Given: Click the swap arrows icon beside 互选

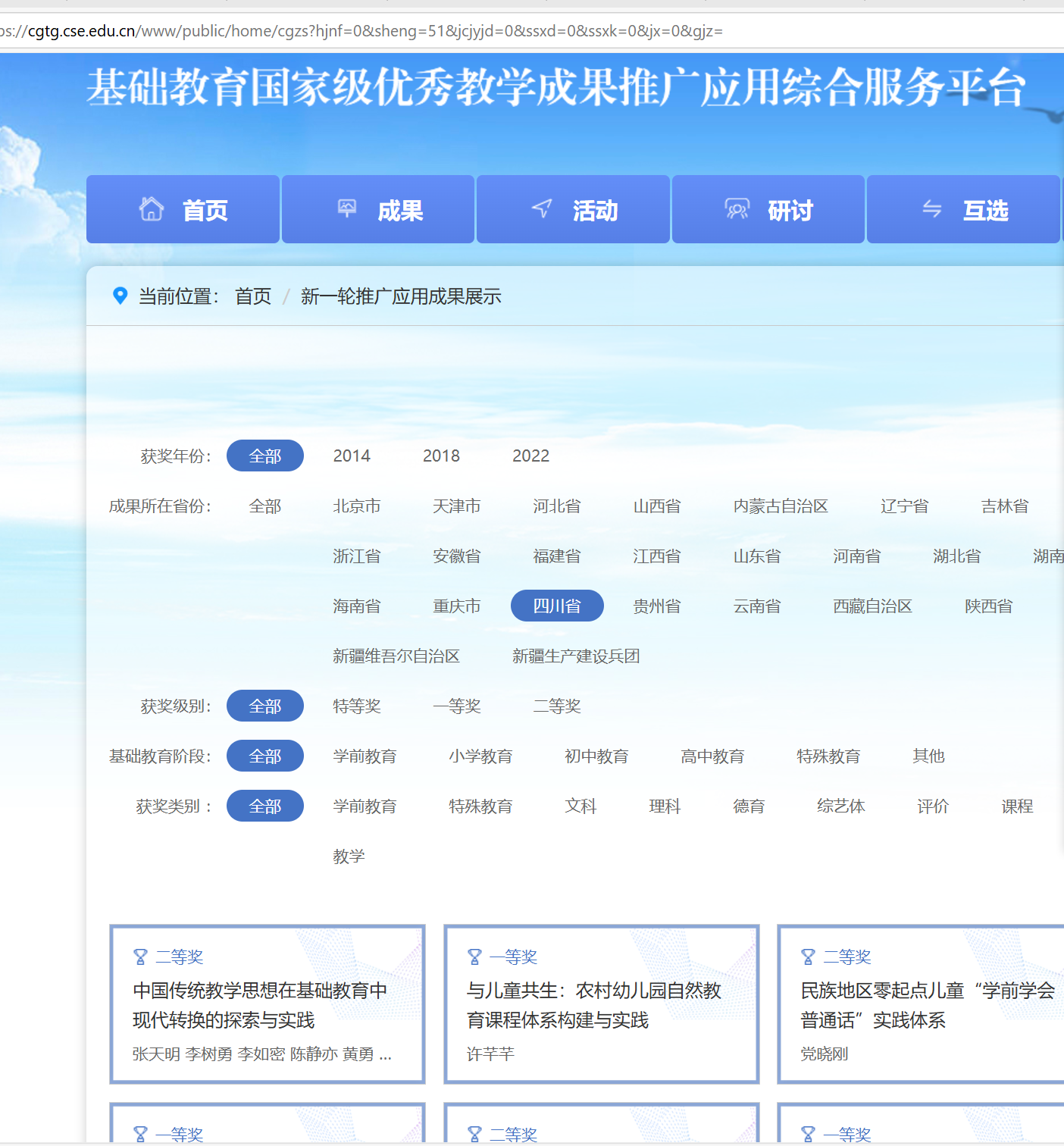Looking at the screenshot, I should click(932, 208).
